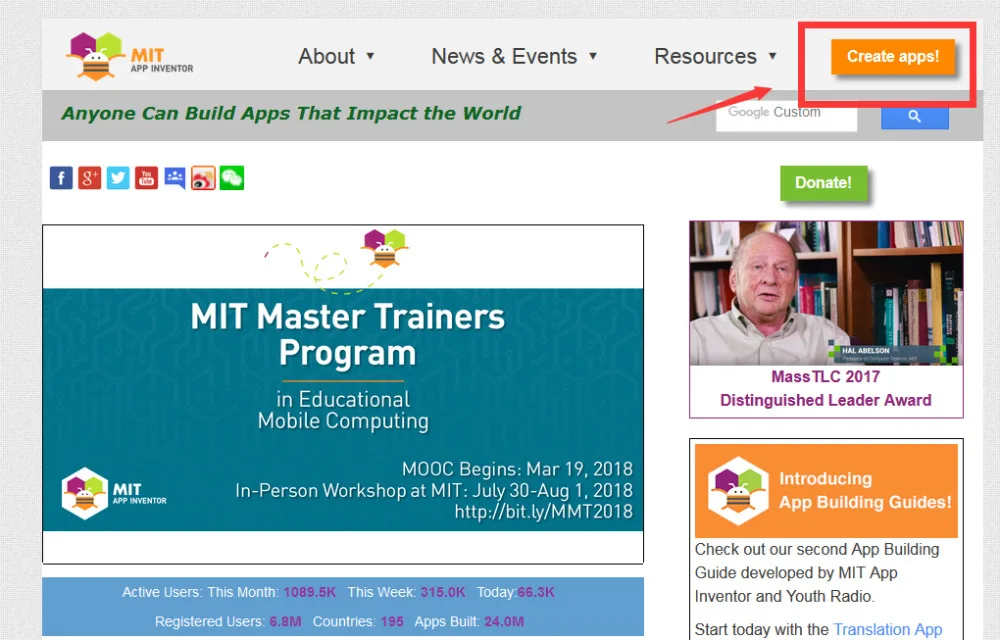
Task: Open the YouTube social icon
Action: [146, 178]
